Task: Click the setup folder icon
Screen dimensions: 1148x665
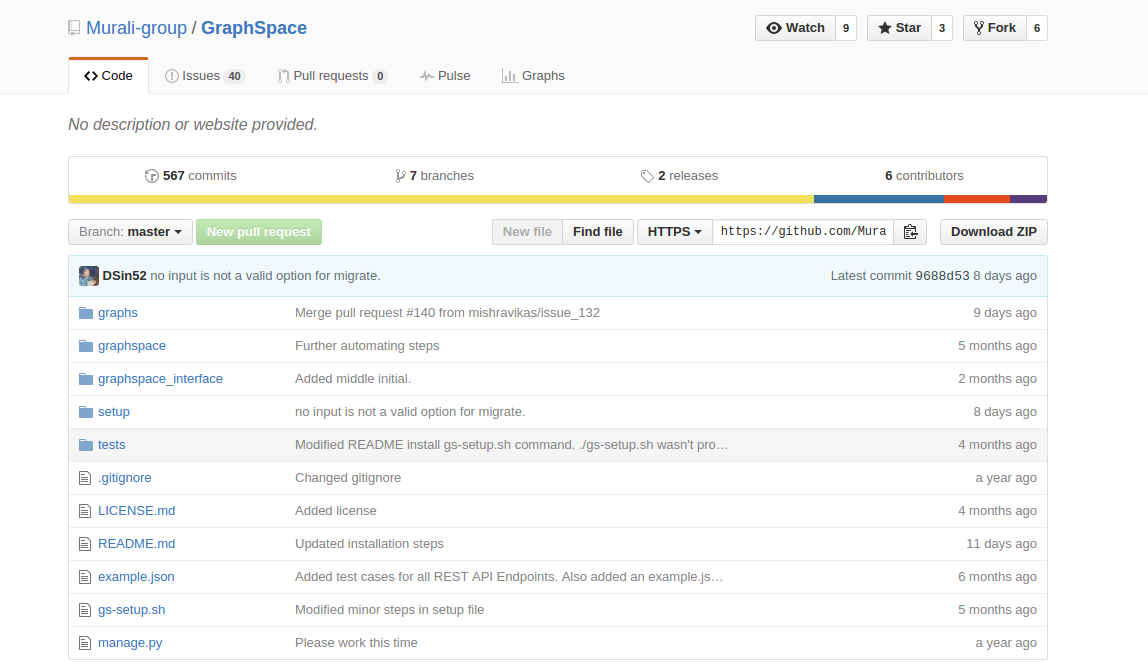Action: pos(86,412)
